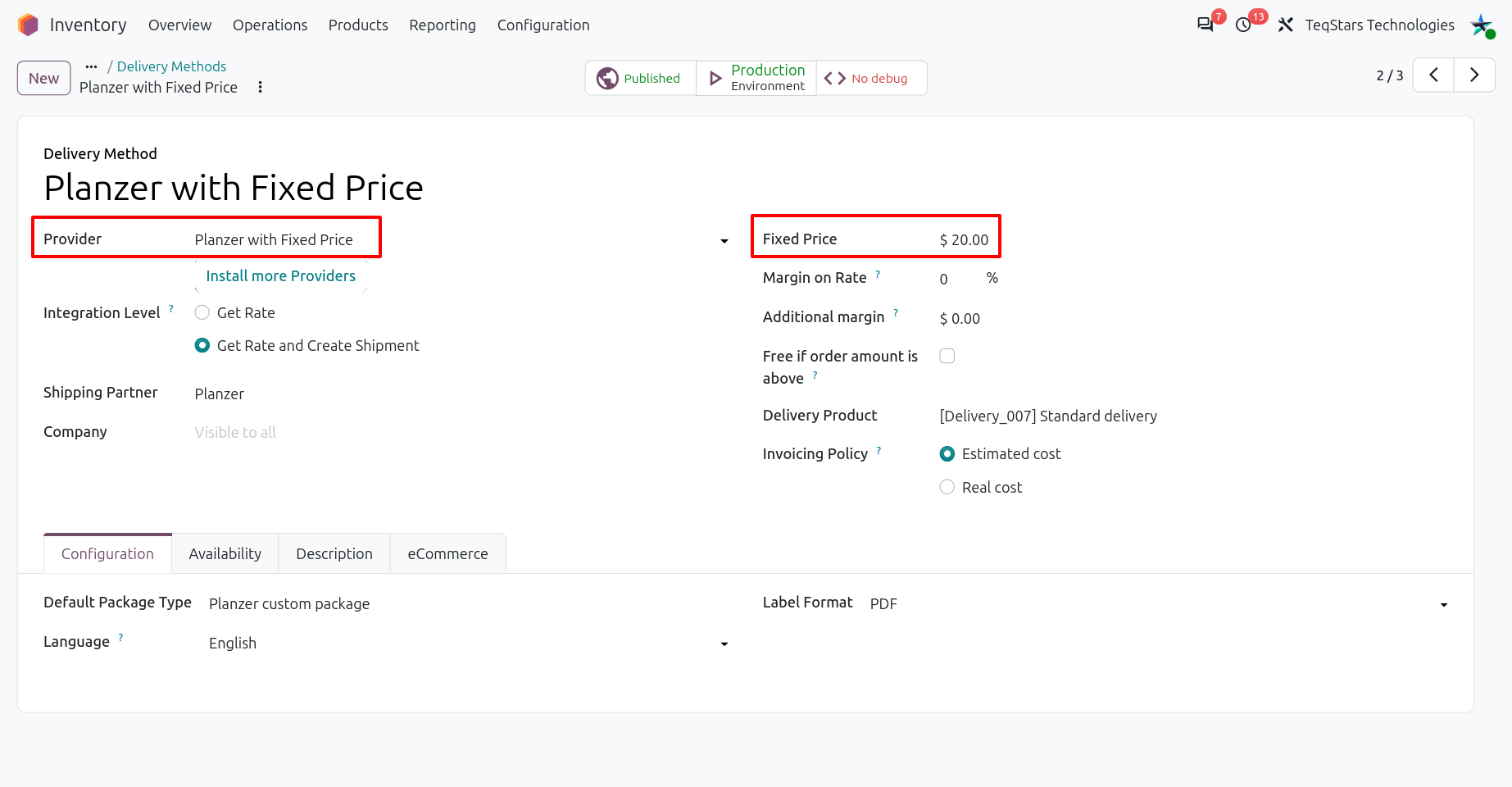Image resolution: width=1512 pixels, height=787 pixels.
Task: Select the Real cost invoicing policy
Action: (947, 487)
